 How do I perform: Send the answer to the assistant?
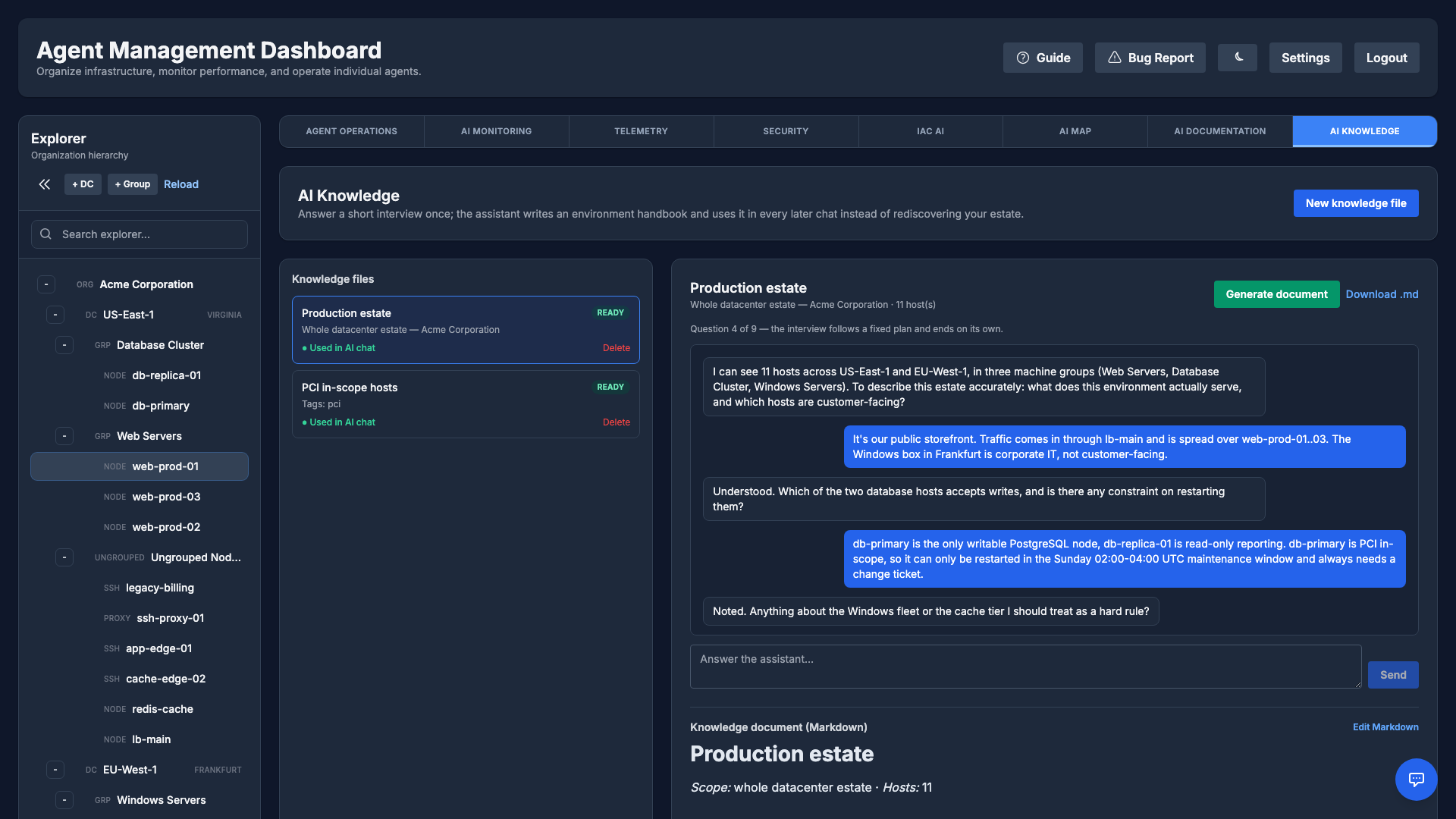(x=1393, y=675)
